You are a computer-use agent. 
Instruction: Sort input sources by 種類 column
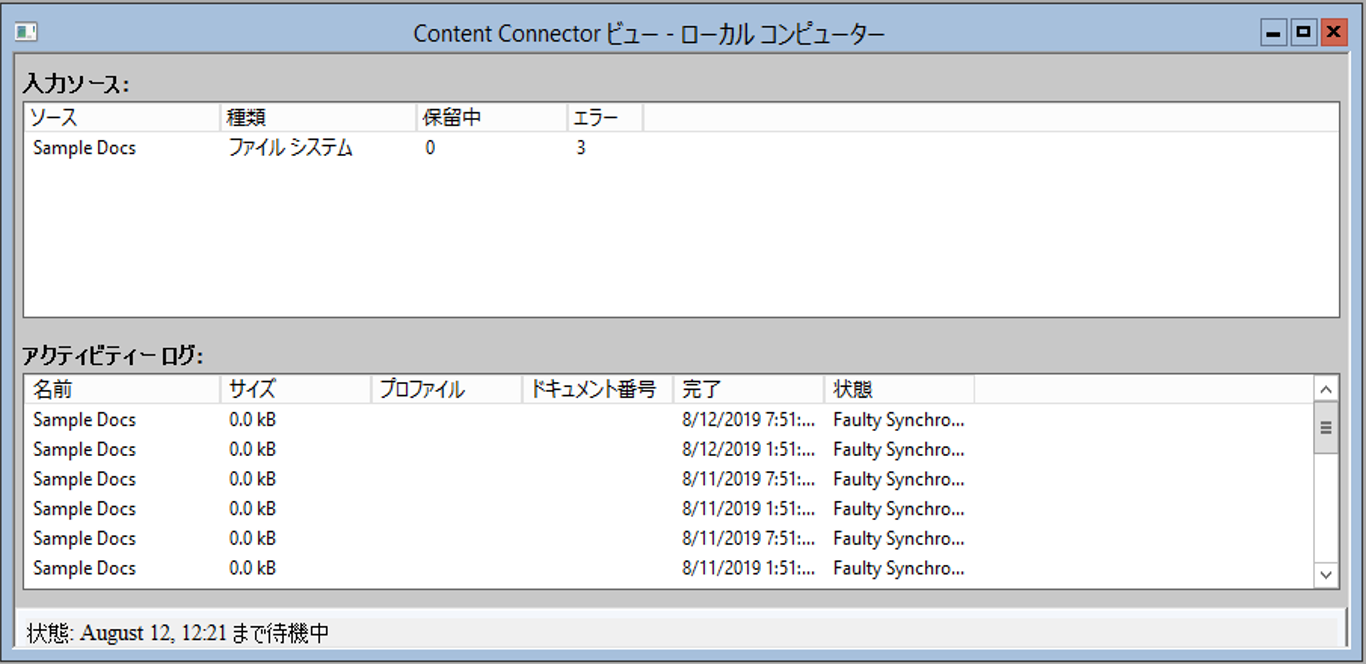pos(318,117)
